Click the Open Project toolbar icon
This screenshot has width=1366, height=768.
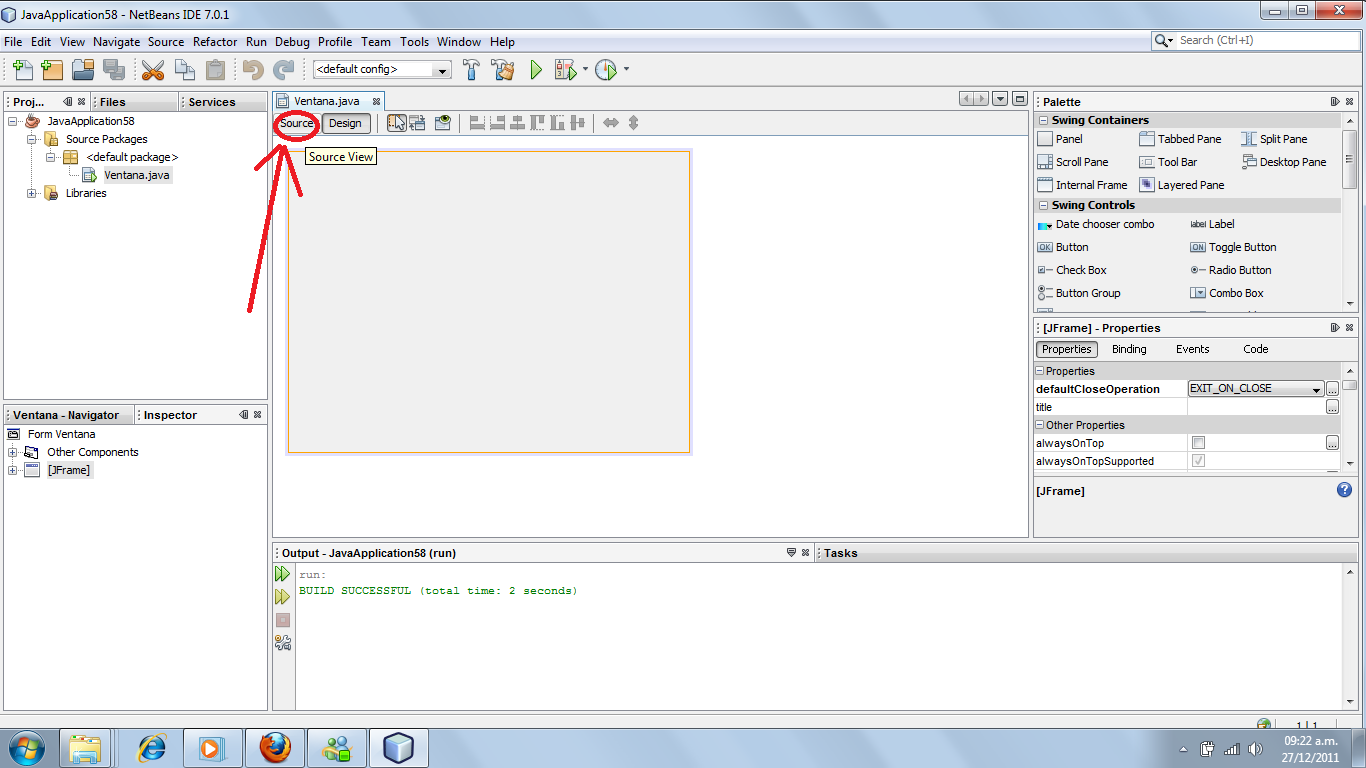(x=83, y=70)
